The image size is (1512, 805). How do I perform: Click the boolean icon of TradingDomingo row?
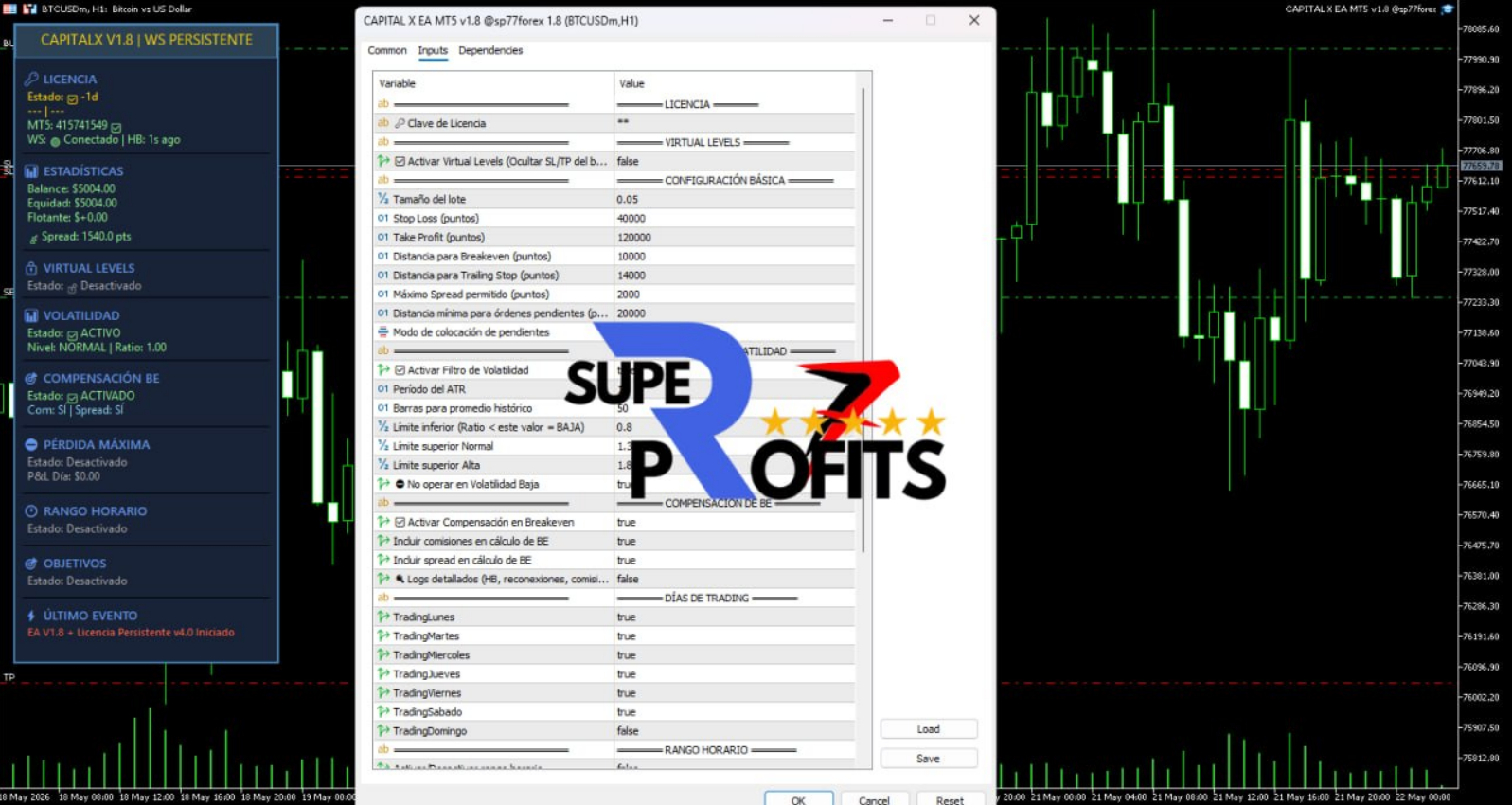click(x=383, y=730)
